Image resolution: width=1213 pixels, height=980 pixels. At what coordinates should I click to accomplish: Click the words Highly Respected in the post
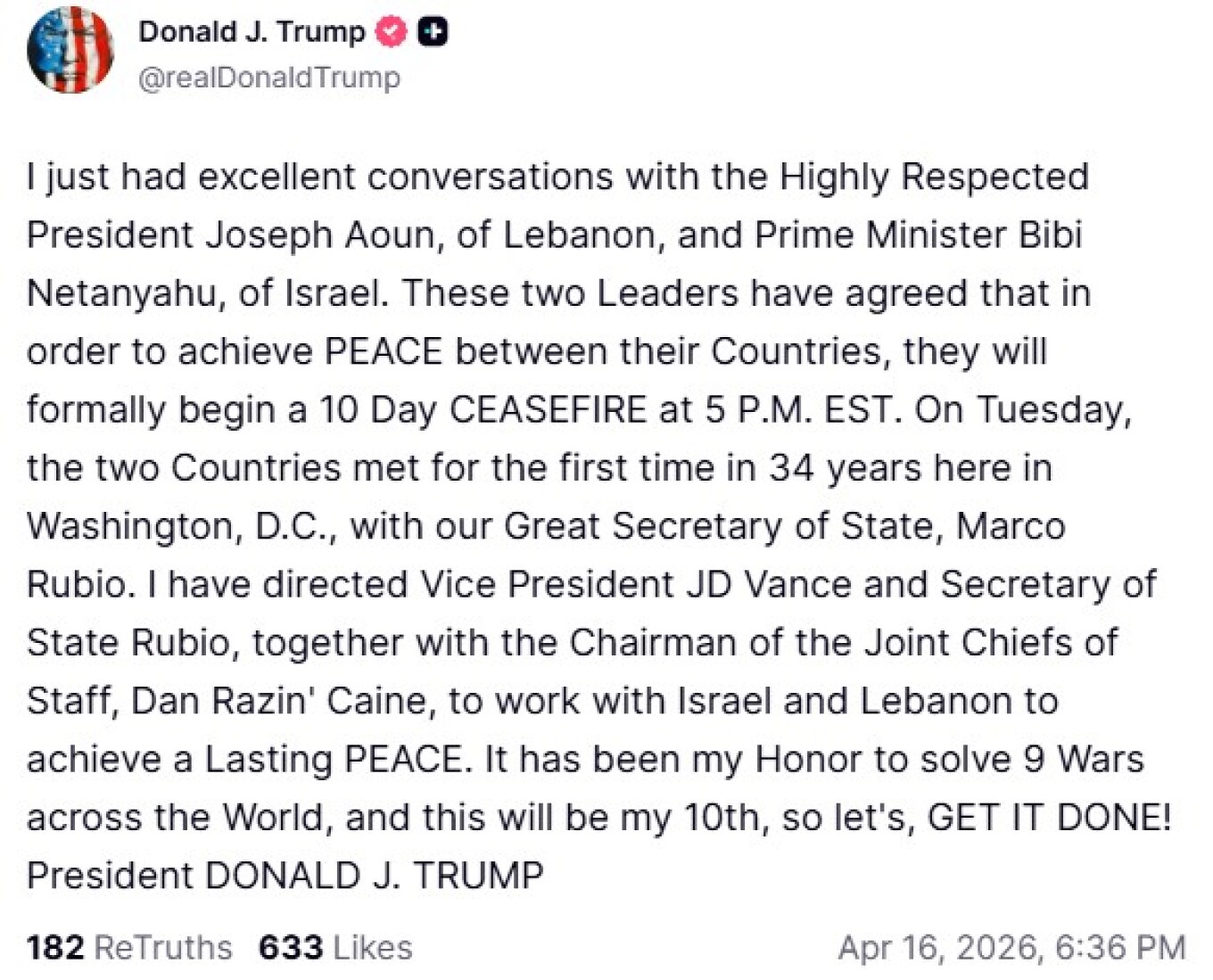pos(934,177)
